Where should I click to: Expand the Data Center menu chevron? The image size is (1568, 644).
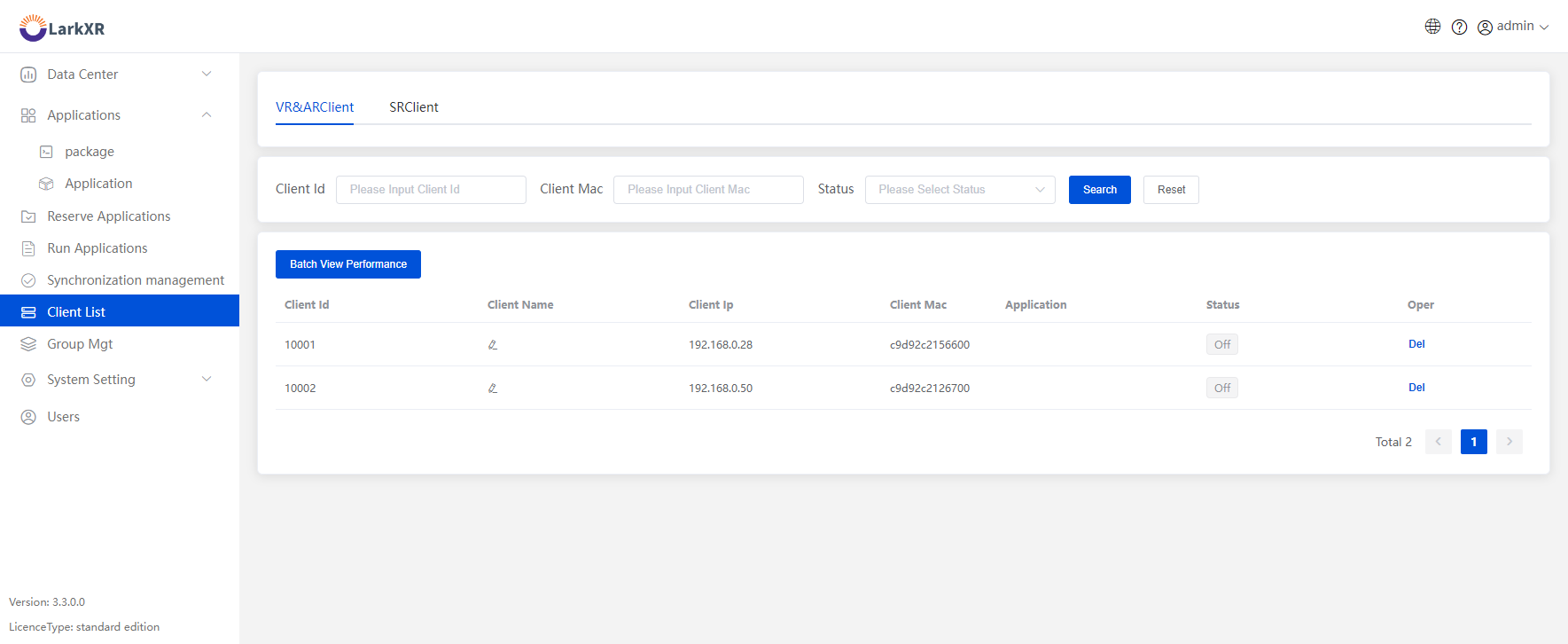207,74
